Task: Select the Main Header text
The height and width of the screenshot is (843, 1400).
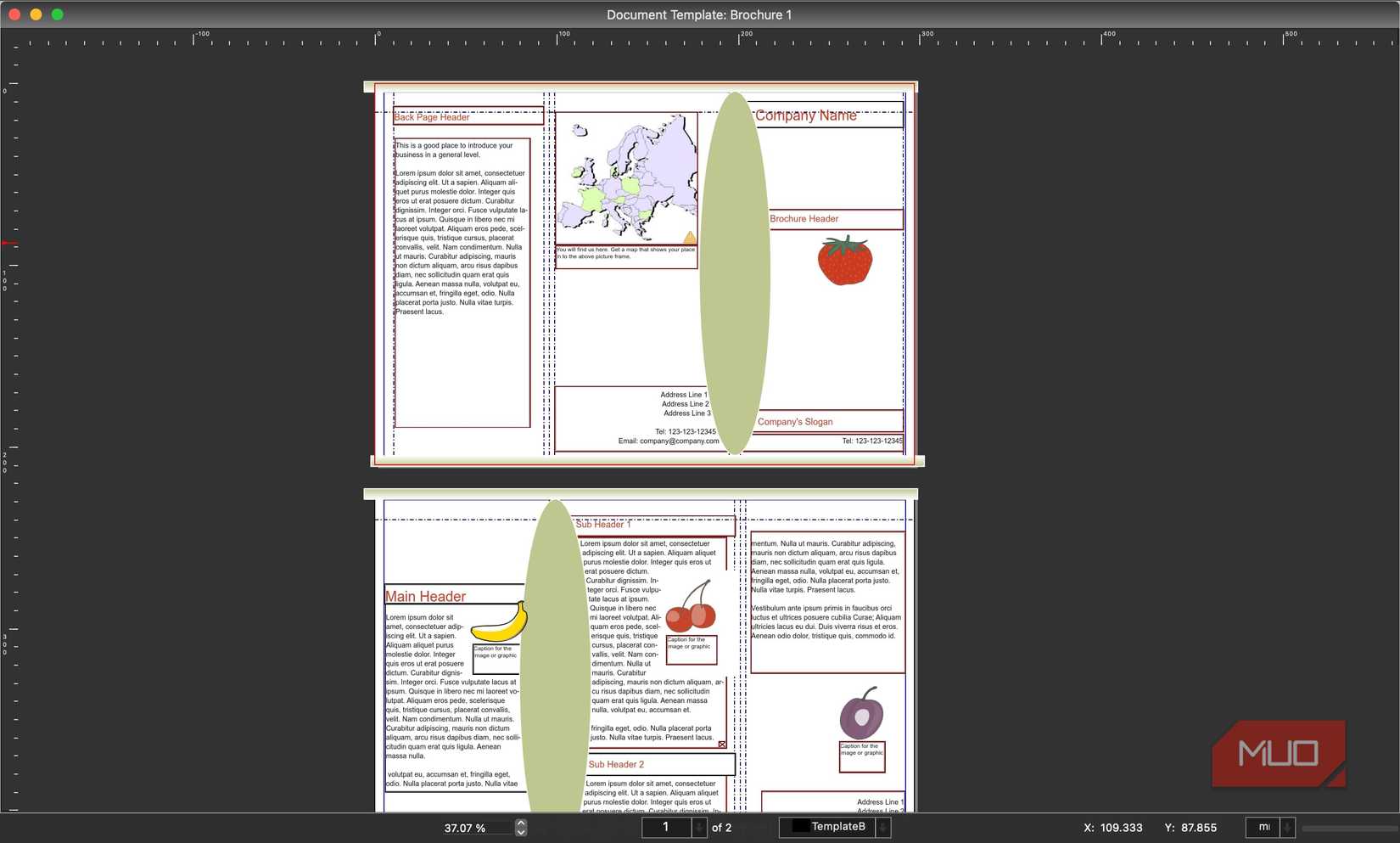Action: 426,596
